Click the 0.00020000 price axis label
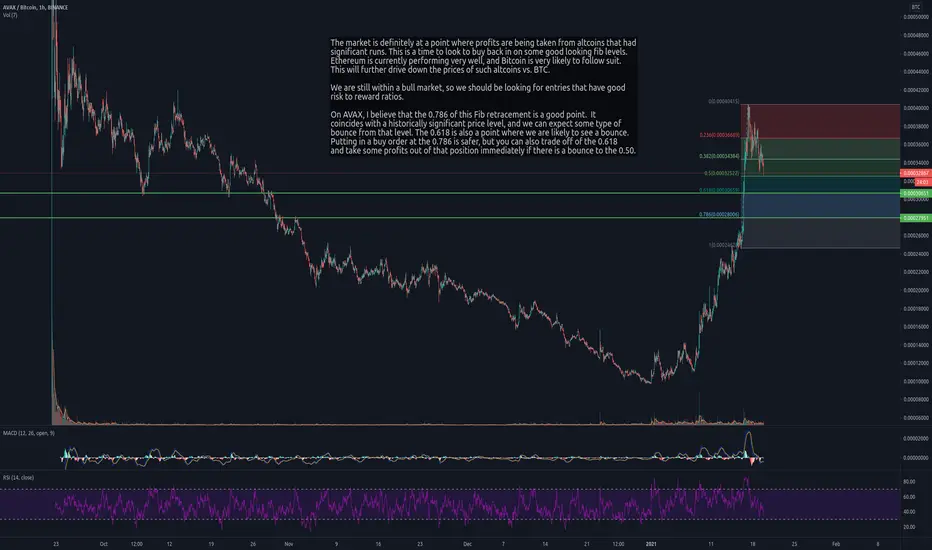This screenshot has height=550, width=932. coord(916,290)
